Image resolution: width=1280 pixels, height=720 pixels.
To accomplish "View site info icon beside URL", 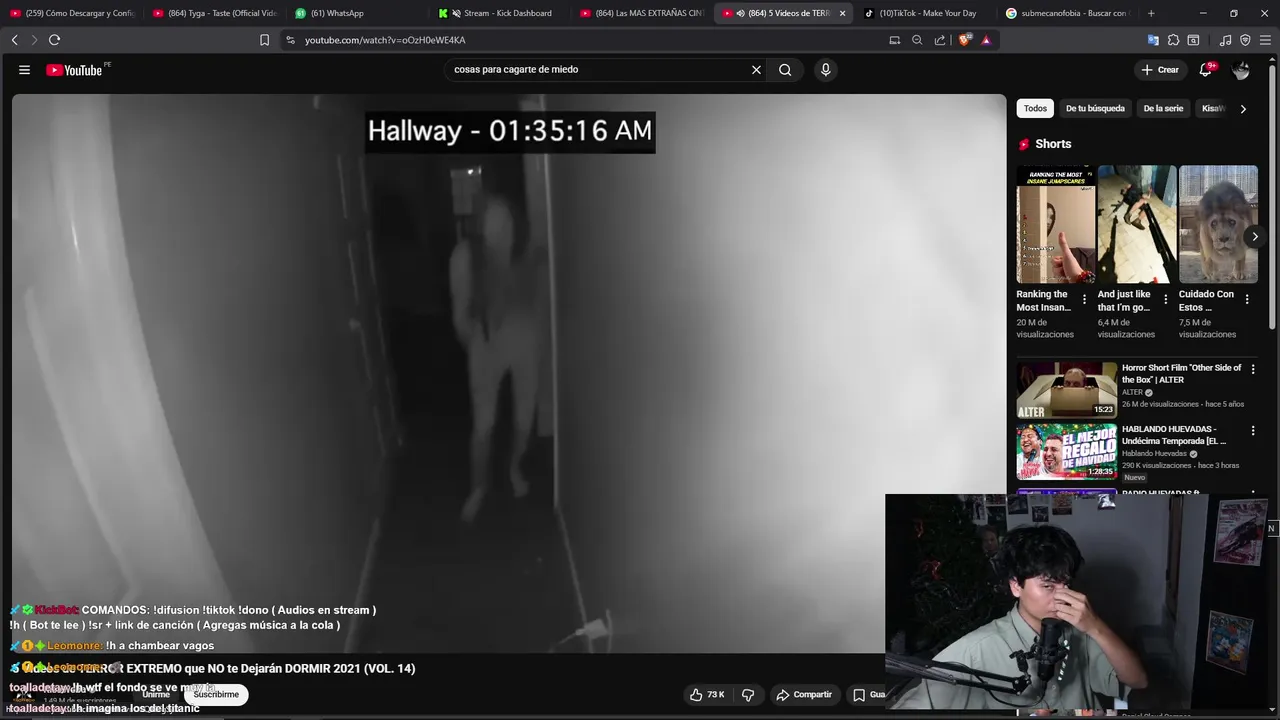I will coord(290,40).
